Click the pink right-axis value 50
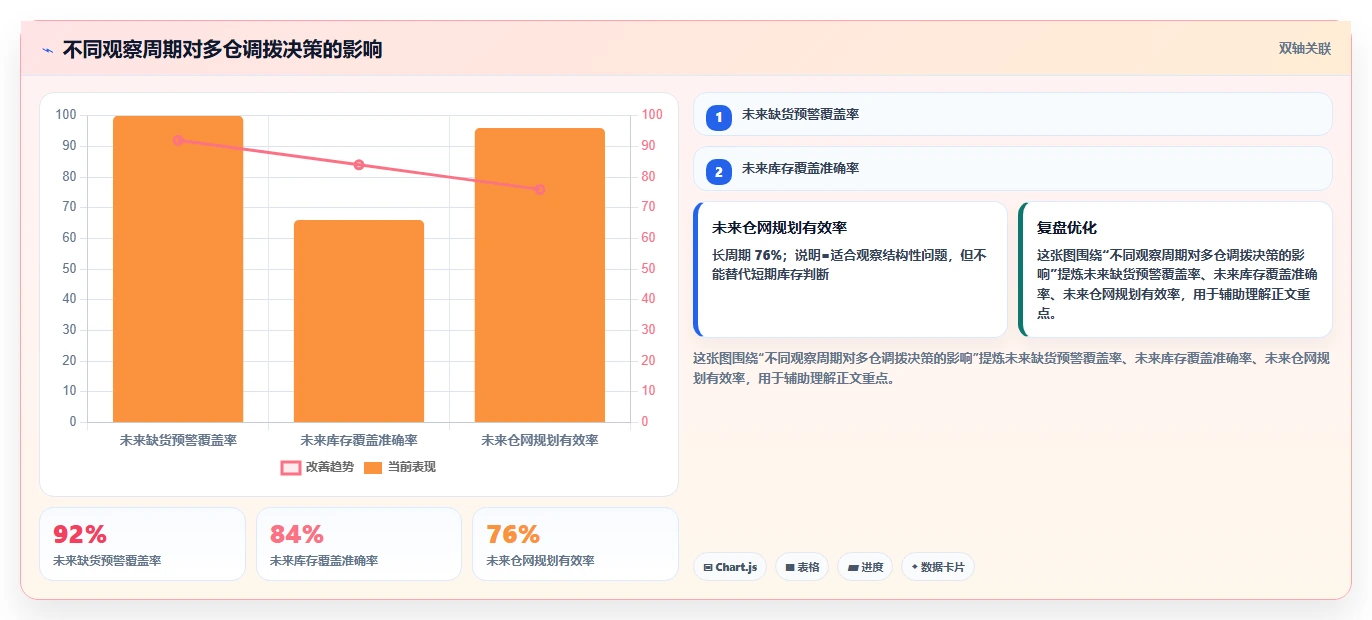This screenshot has width=1372, height=620. (648, 268)
